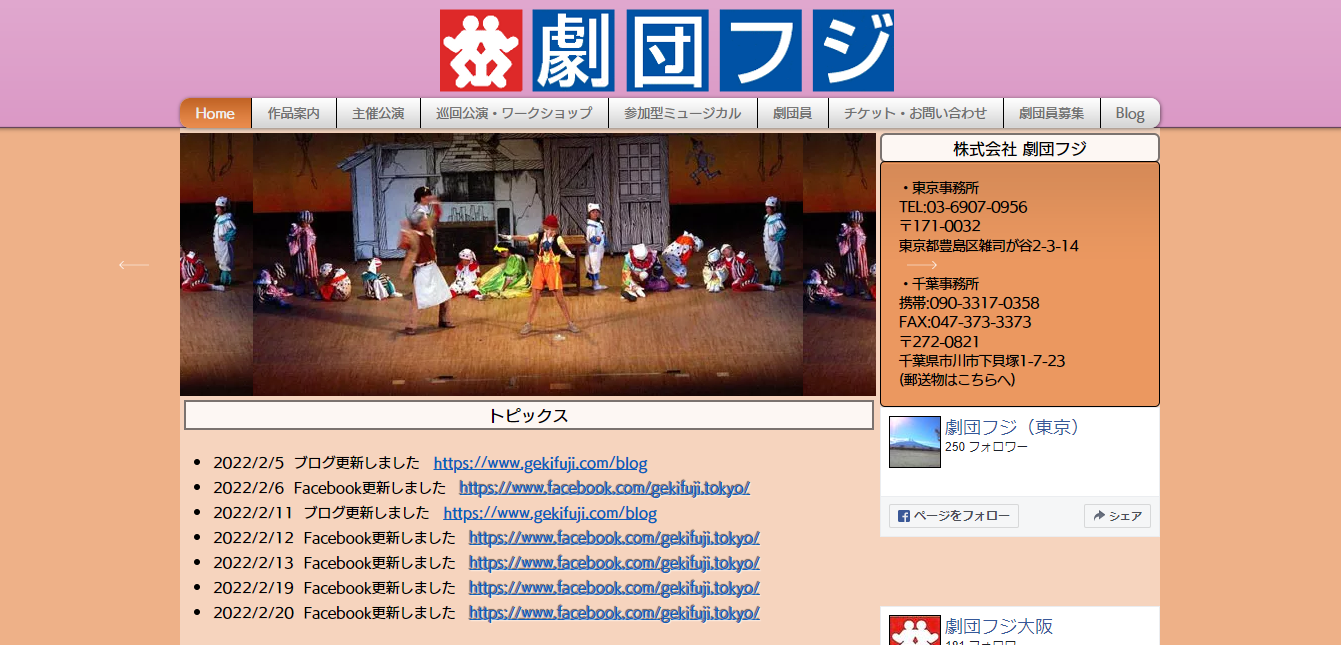Viewport: 1341px width, 645px height.
Task: Navigate to the 劇団員 page
Action: pyautogui.click(x=792, y=113)
